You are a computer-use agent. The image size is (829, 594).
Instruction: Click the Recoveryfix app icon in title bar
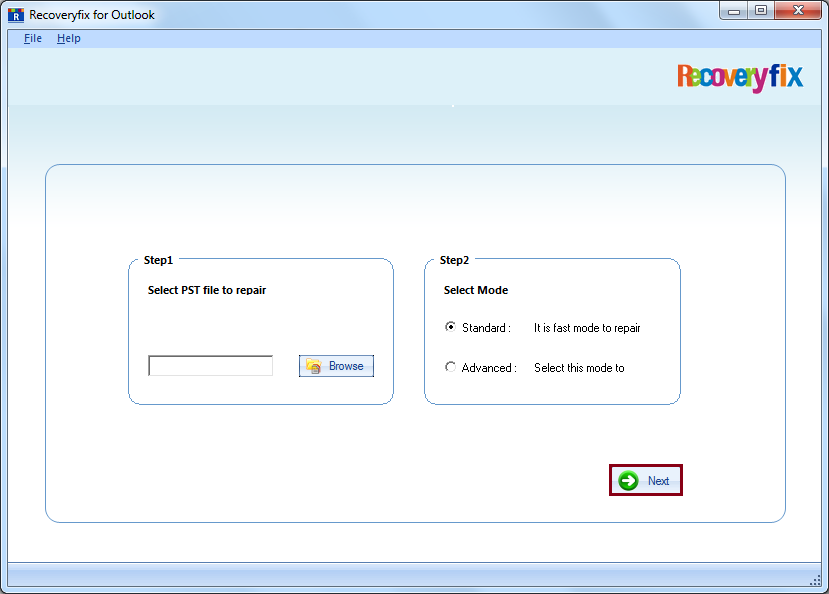tap(16, 15)
